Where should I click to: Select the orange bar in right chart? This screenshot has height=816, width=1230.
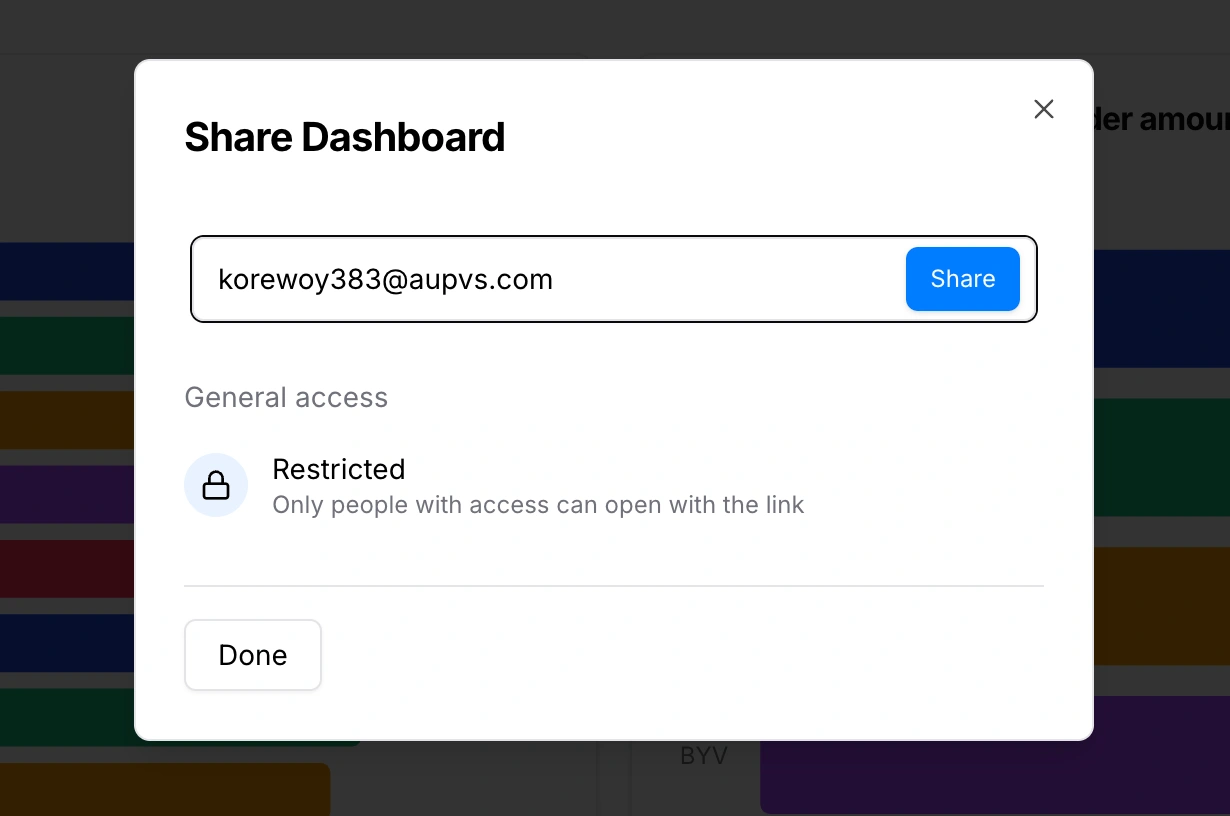click(1161, 605)
